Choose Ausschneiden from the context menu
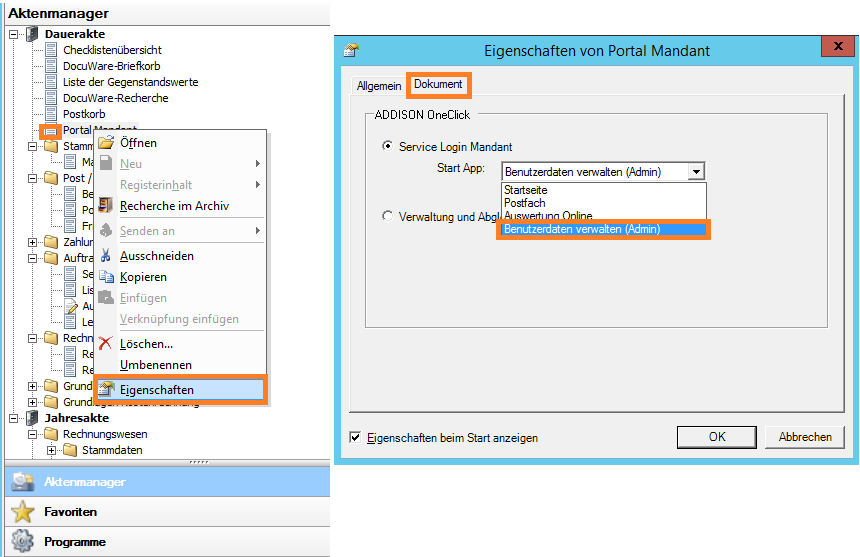This screenshot has width=860, height=557. (180, 255)
